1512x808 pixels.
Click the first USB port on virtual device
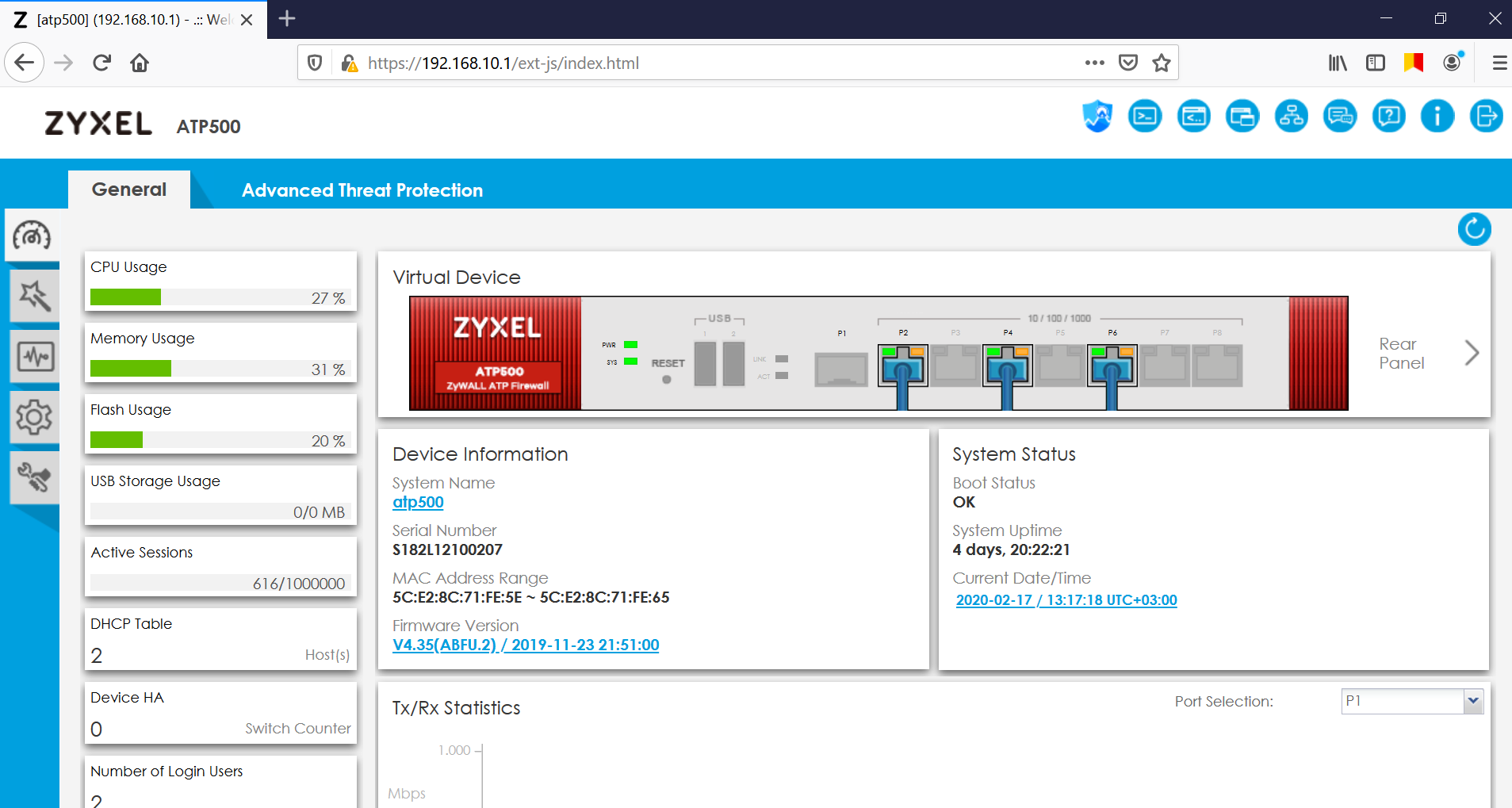pyautogui.click(x=705, y=364)
